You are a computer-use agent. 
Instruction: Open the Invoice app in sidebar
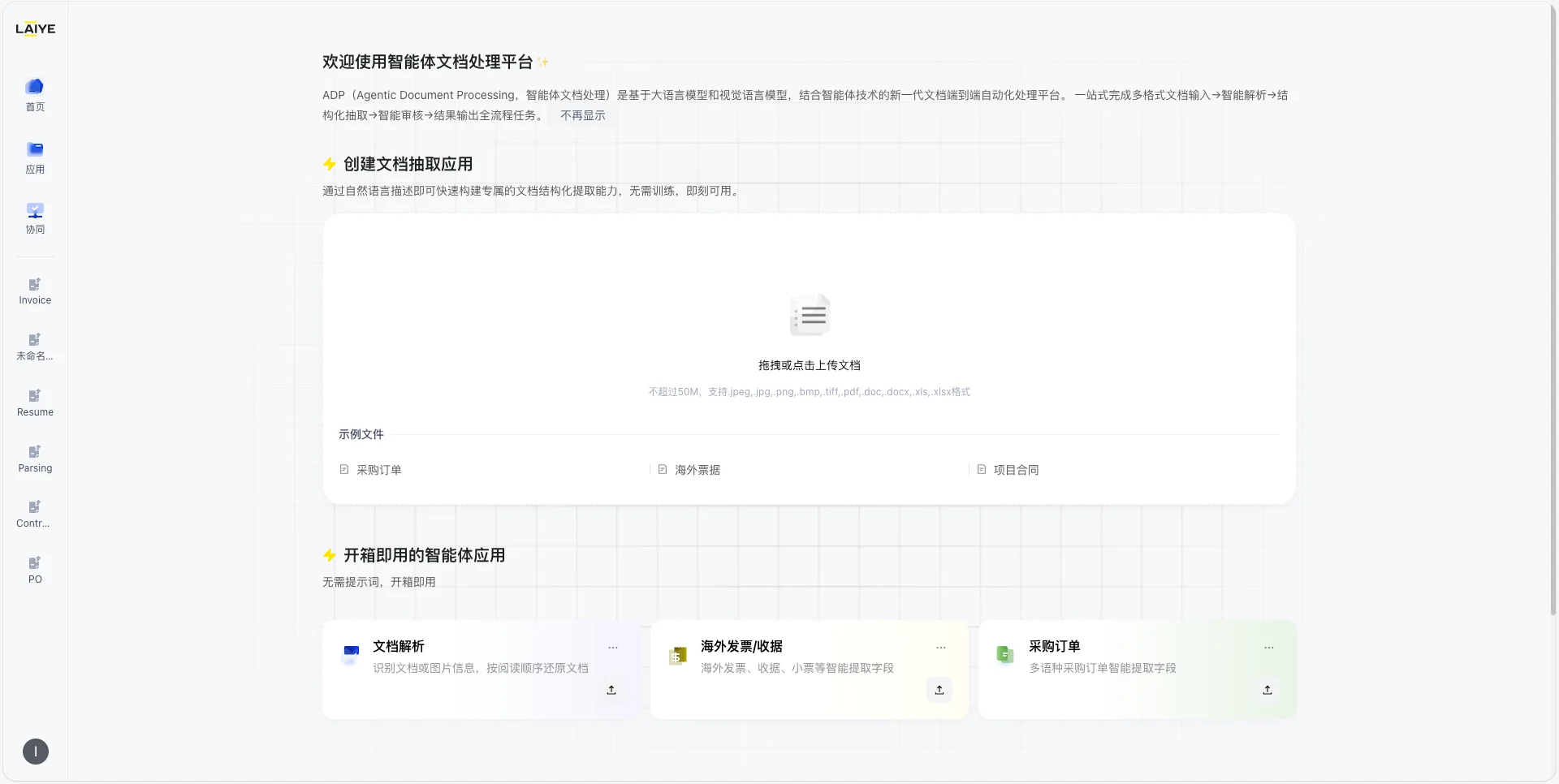35,291
